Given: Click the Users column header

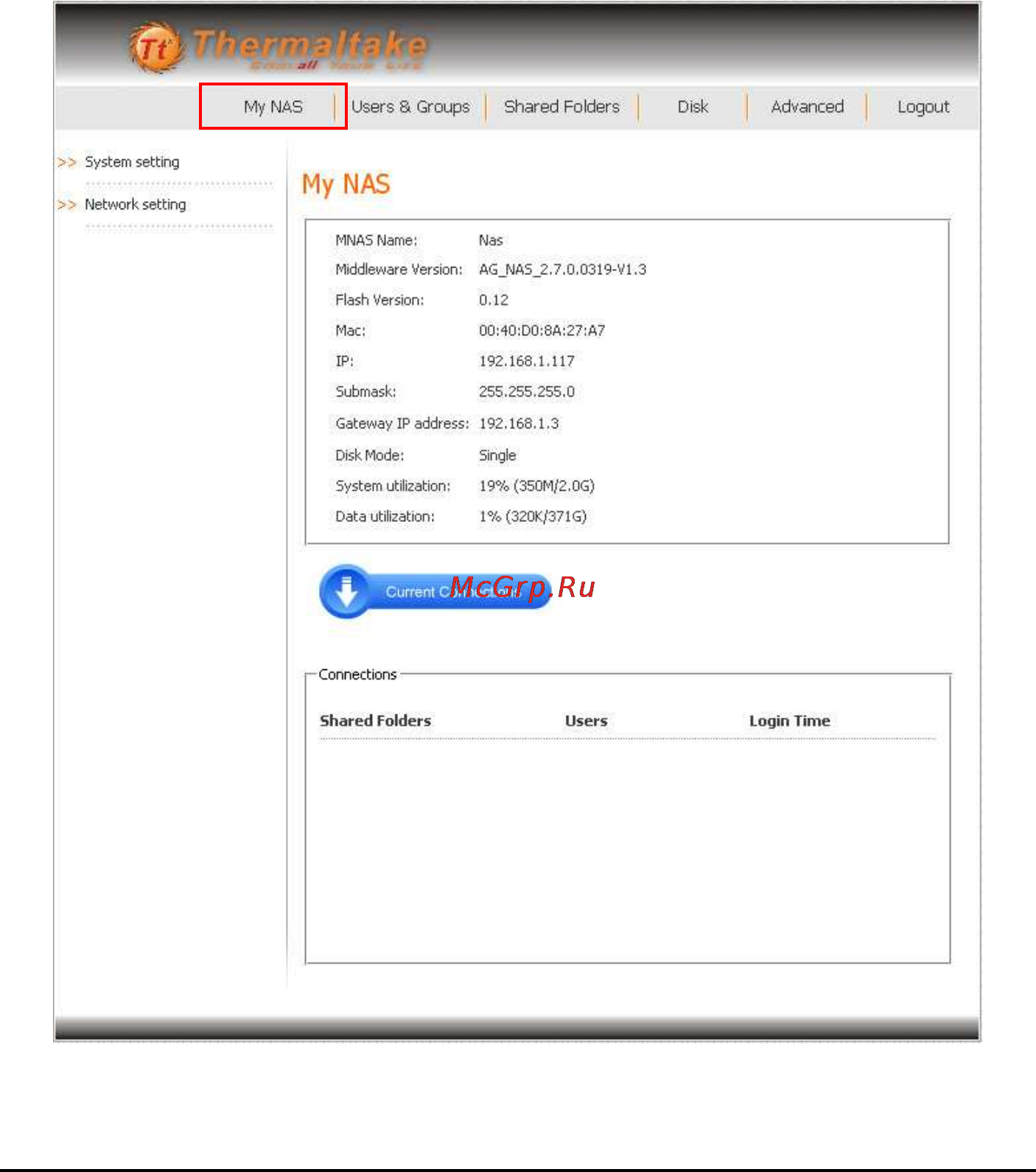Looking at the screenshot, I should tap(587, 721).
